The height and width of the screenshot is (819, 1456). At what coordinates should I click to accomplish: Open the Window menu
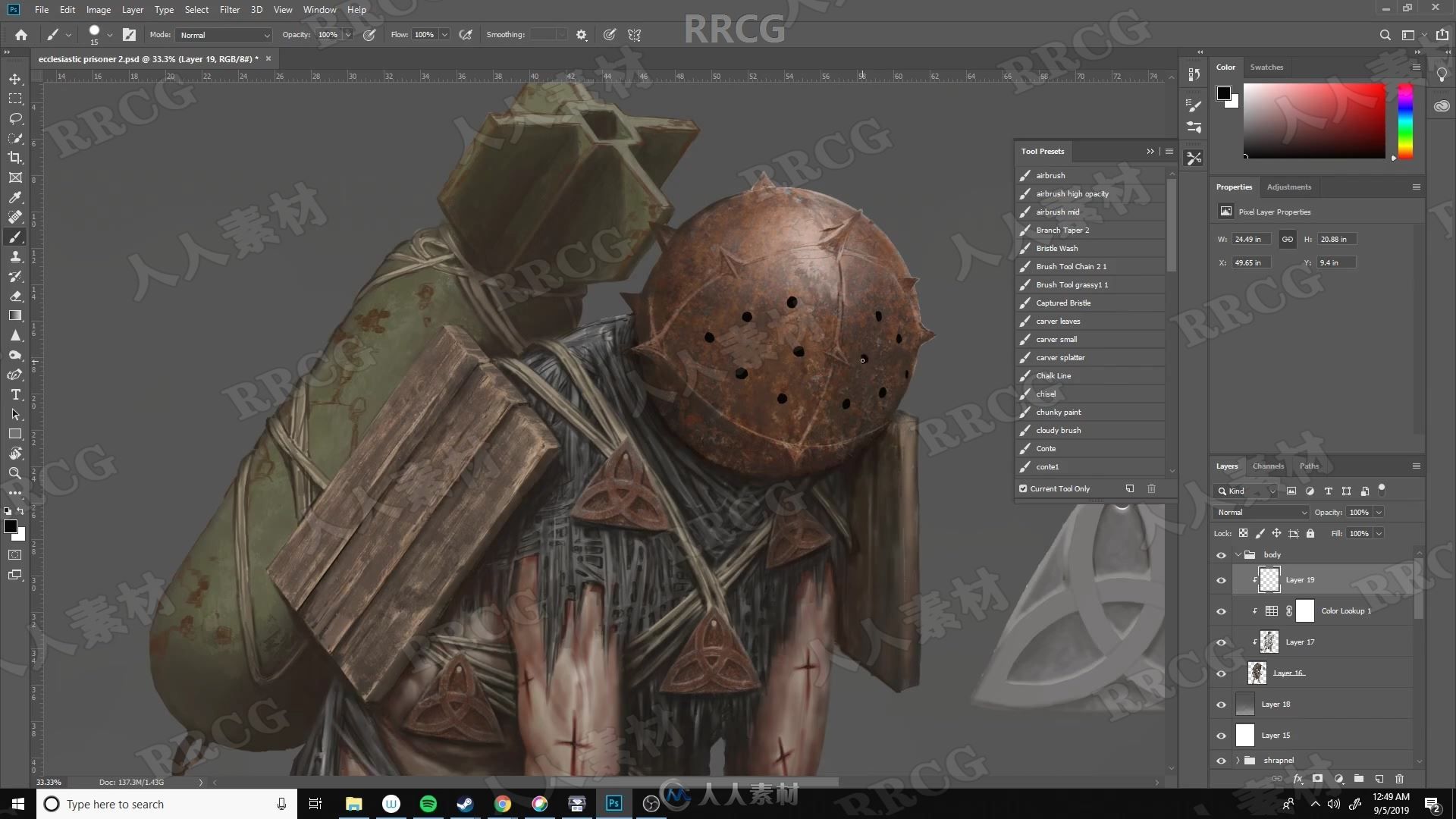click(319, 10)
